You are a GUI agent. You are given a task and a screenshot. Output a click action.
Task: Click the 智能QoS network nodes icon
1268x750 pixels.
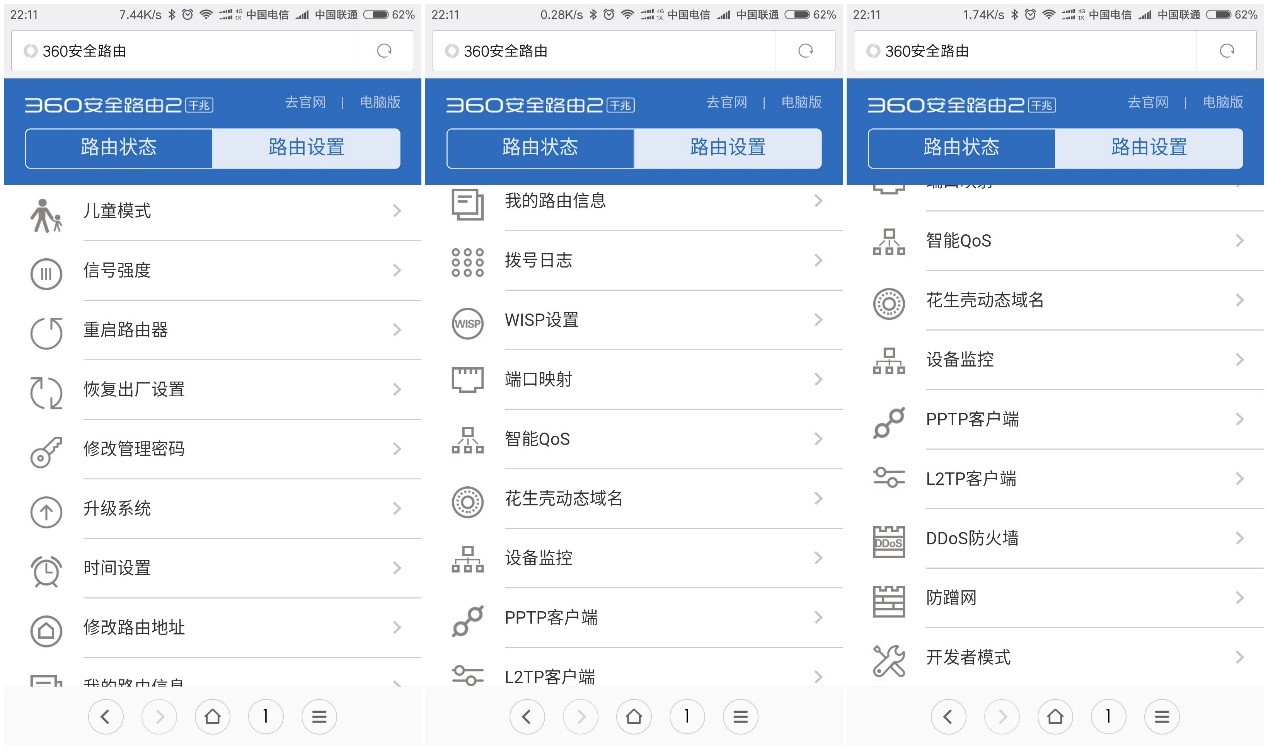click(x=467, y=439)
